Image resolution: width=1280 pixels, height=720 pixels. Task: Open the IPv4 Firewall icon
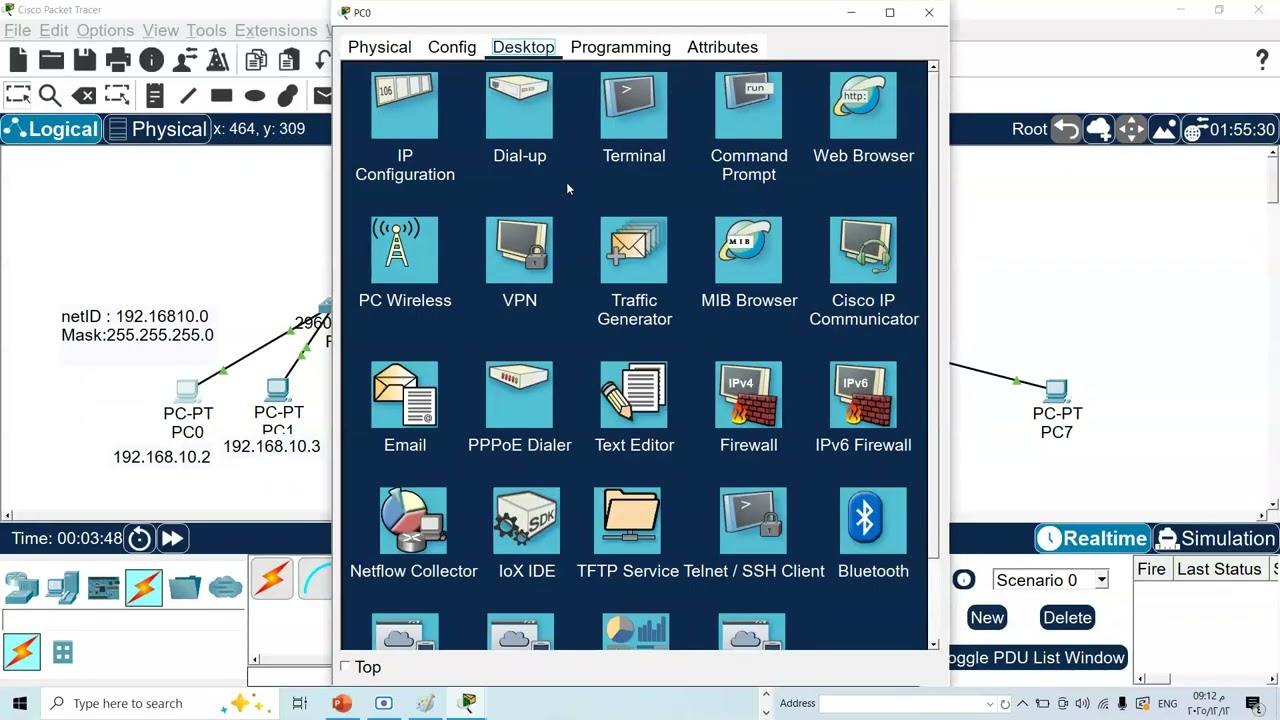pyautogui.click(x=749, y=395)
